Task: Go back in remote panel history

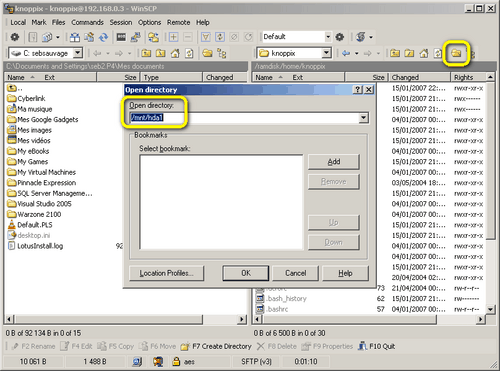Action: coord(346,53)
